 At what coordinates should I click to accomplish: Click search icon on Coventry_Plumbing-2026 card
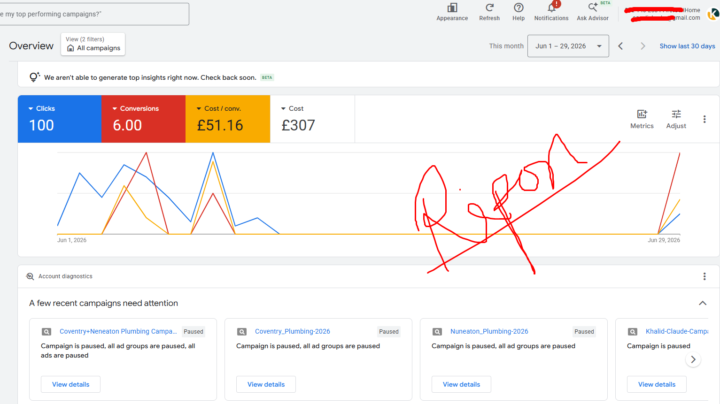242,331
